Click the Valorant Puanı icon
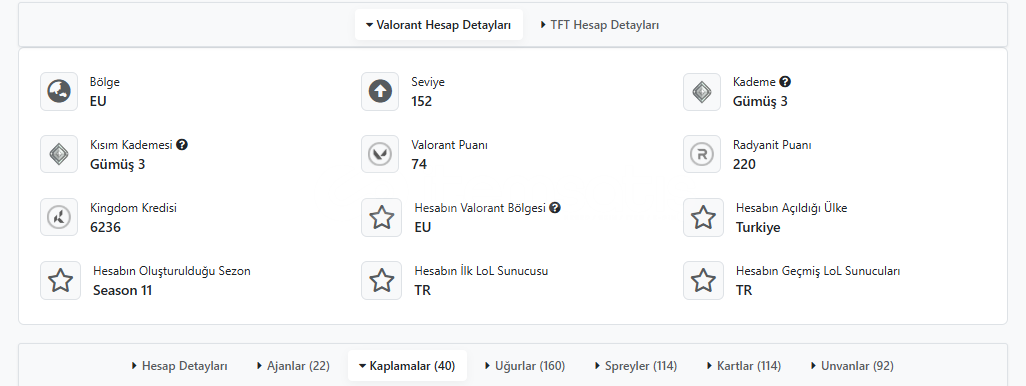Viewport: 1026px width, 386px height. point(380,154)
